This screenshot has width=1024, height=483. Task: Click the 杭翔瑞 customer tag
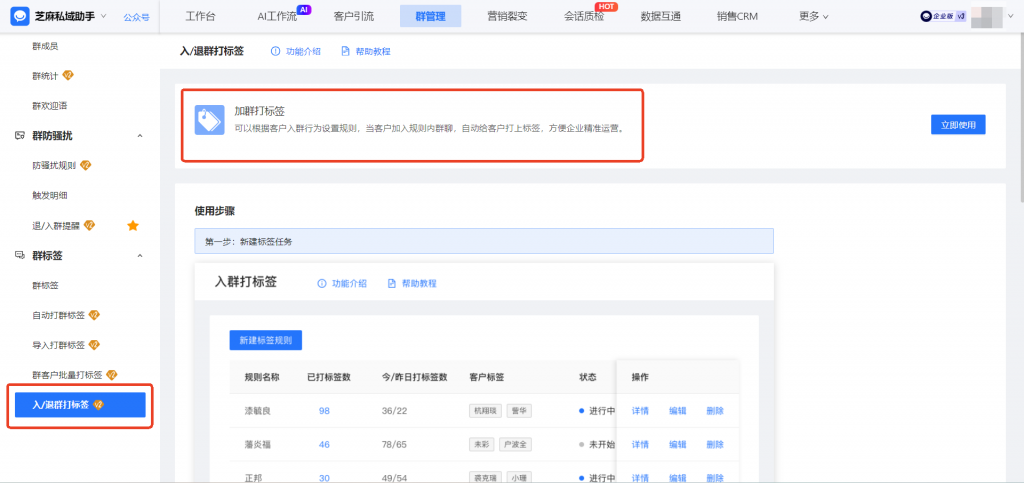485,411
